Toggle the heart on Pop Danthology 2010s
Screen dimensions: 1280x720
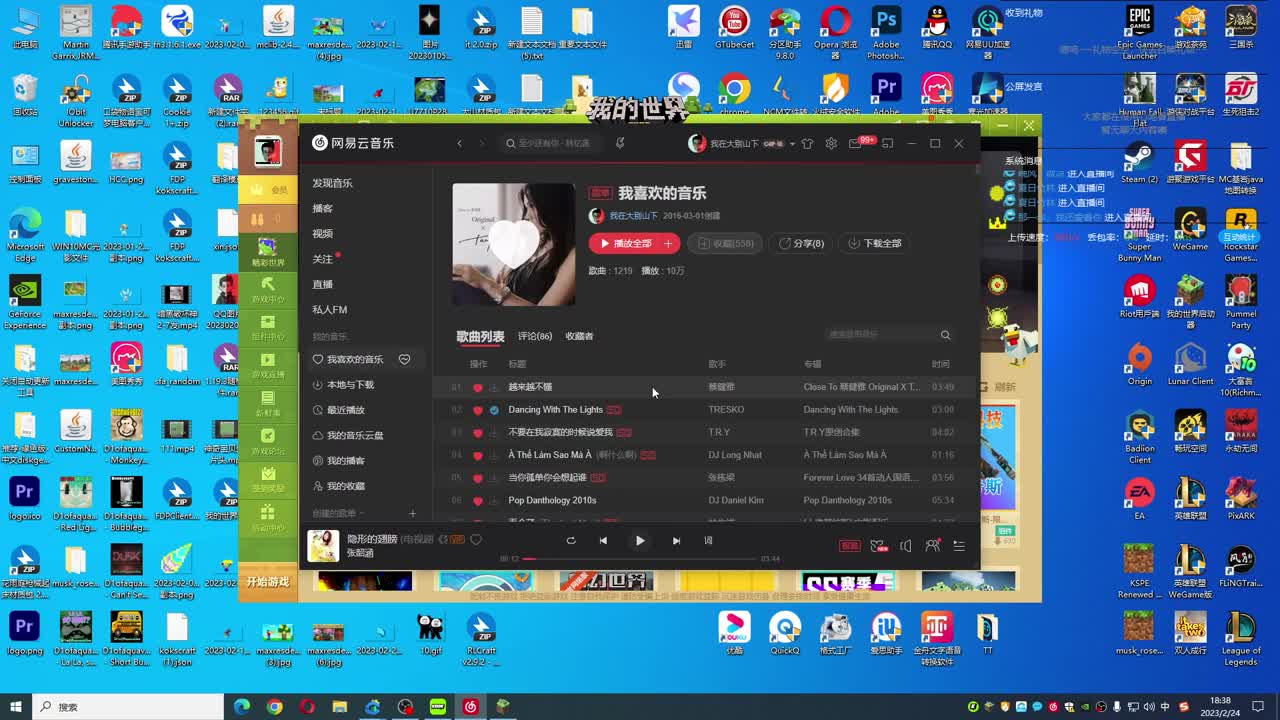[477, 501]
